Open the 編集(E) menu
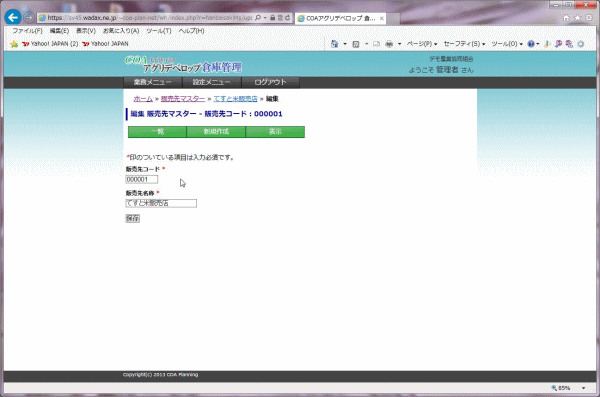Screen dimensions: 600x397 point(59,31)
